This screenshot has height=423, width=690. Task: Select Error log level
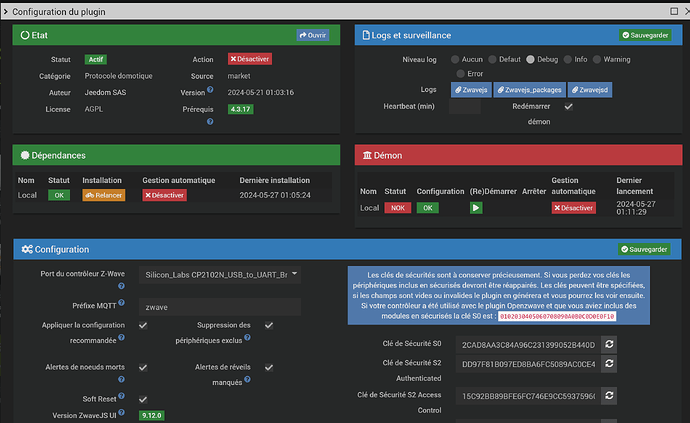[x=460, y=74]
